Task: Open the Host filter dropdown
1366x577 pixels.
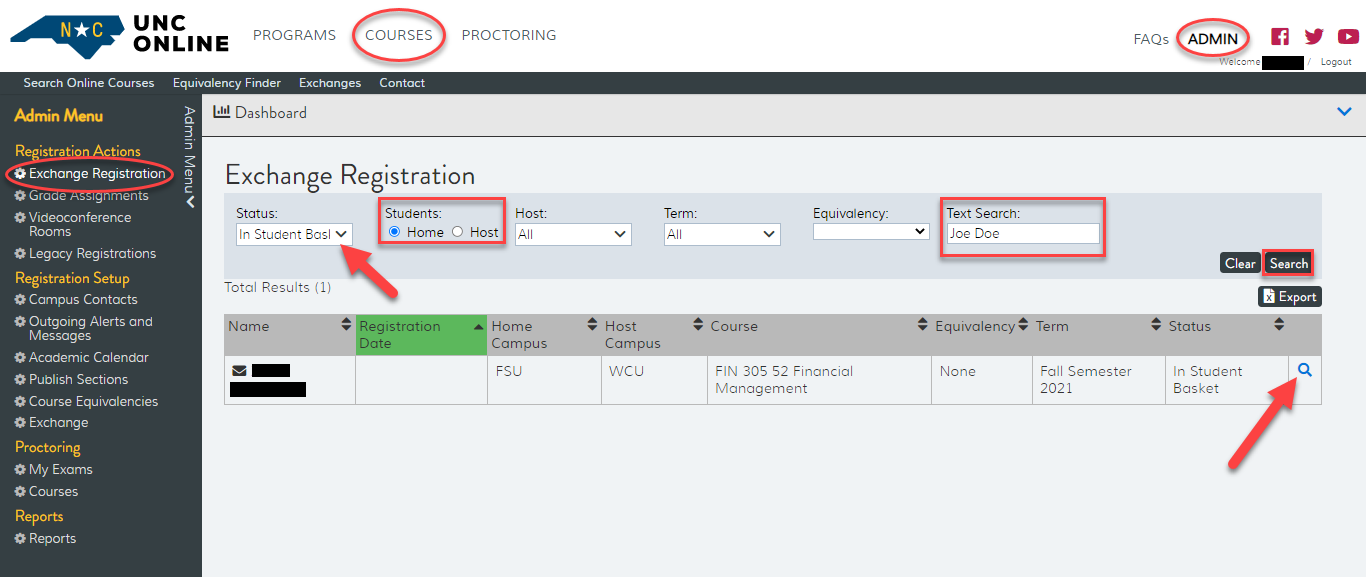Action: point(573,234)
